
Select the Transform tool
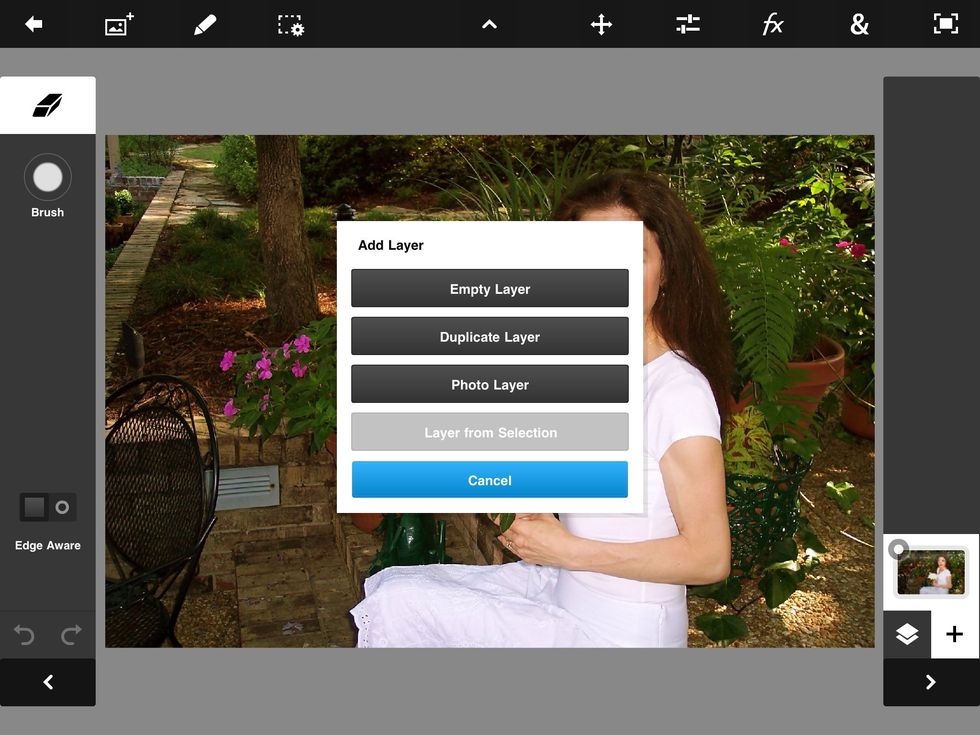[600, 24]
